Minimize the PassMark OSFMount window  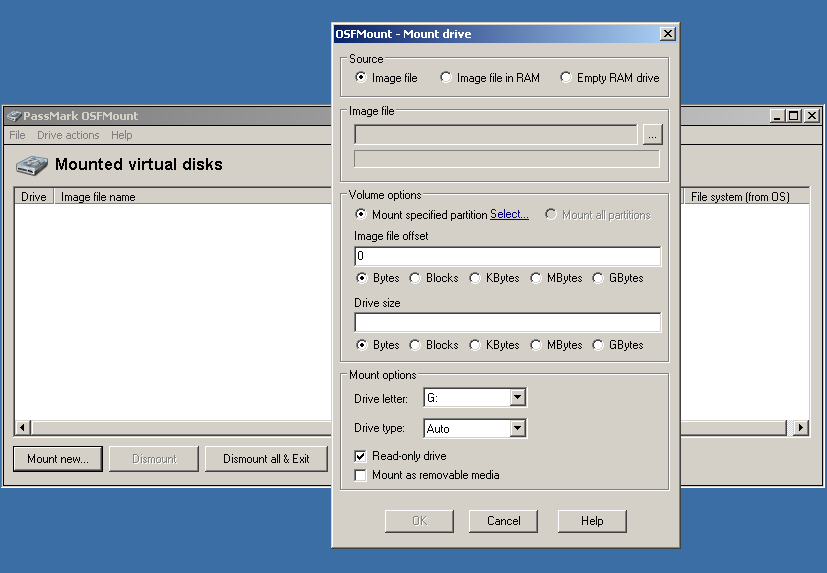click(x=777, y=116)
